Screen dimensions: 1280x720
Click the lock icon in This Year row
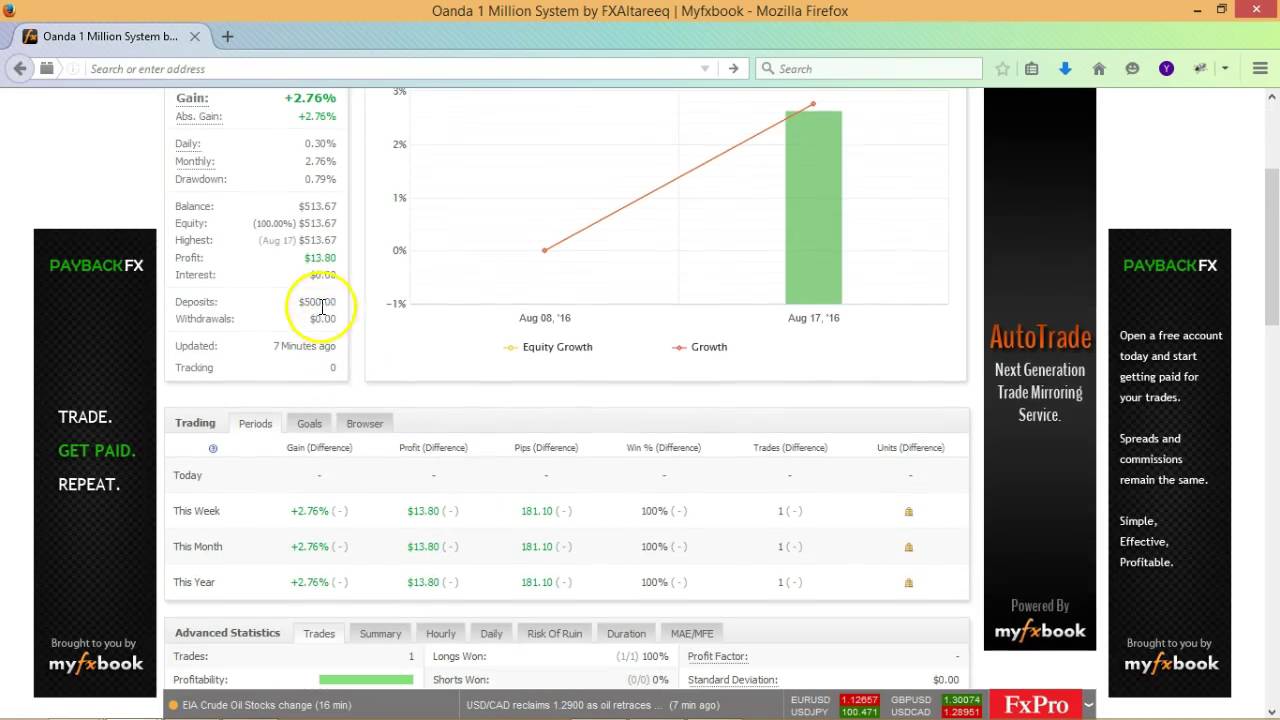908,582
